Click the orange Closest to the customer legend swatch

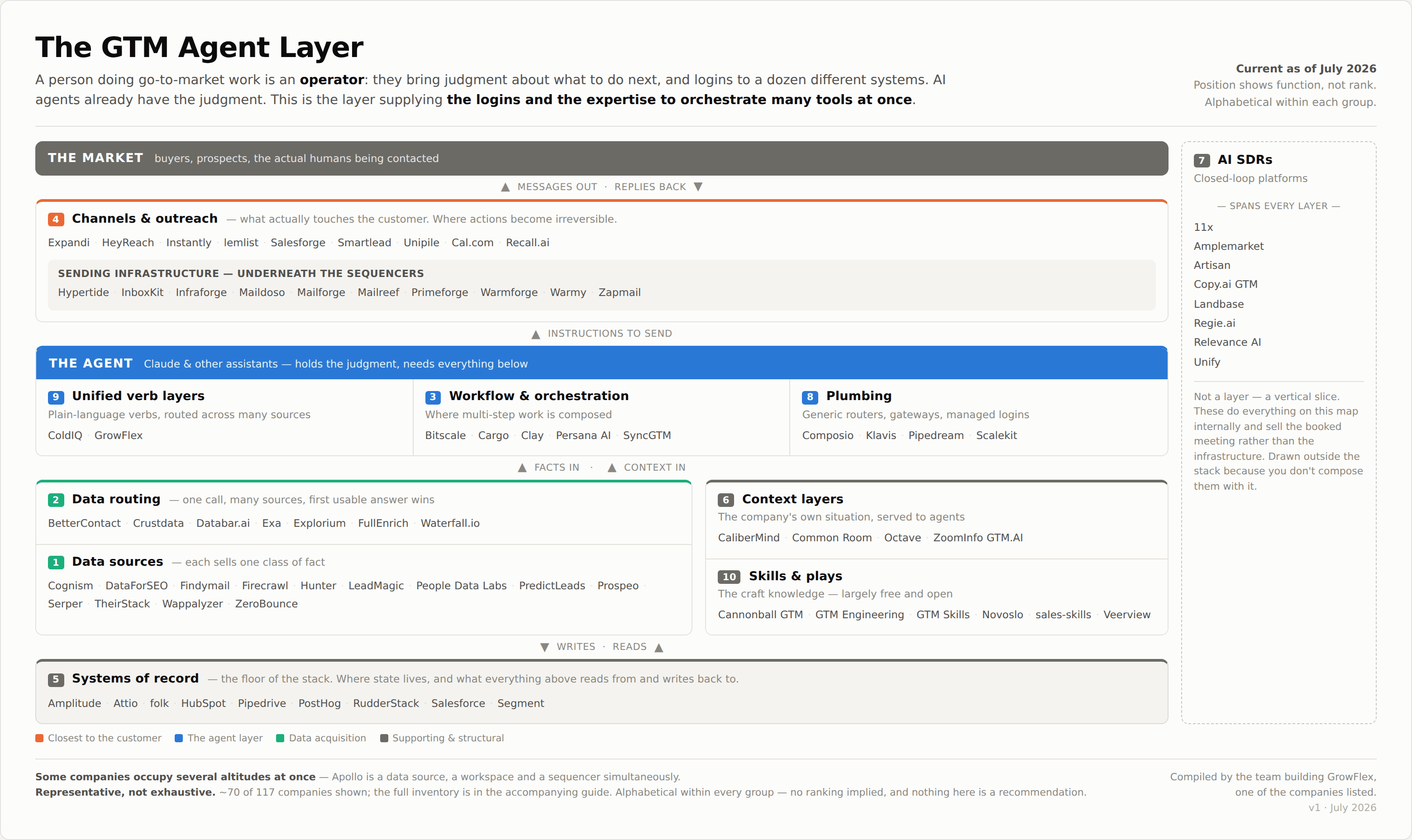click(x=40, y=738)
